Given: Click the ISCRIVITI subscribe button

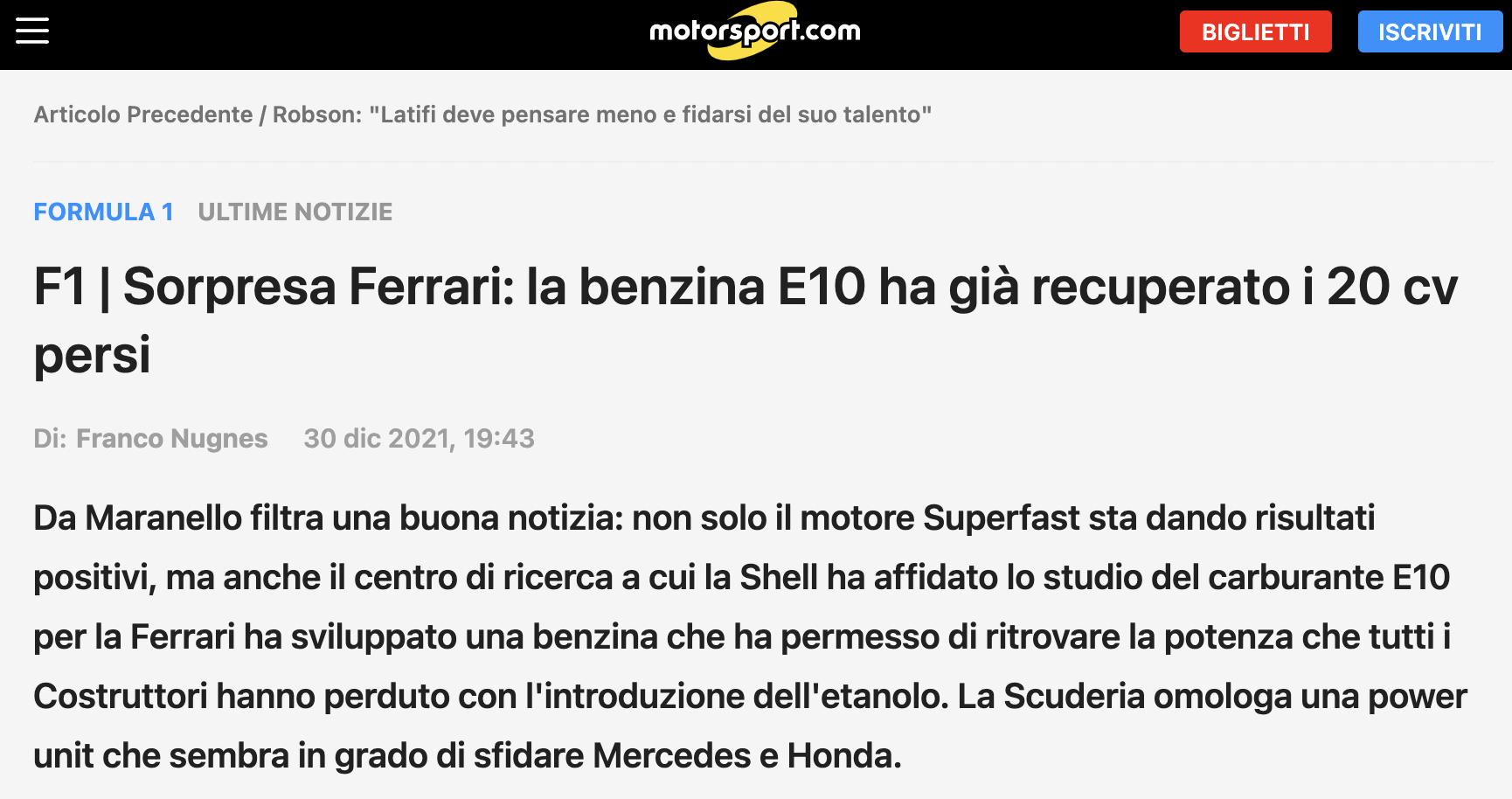Looking at the screenshot, I should coord(1430,31).
